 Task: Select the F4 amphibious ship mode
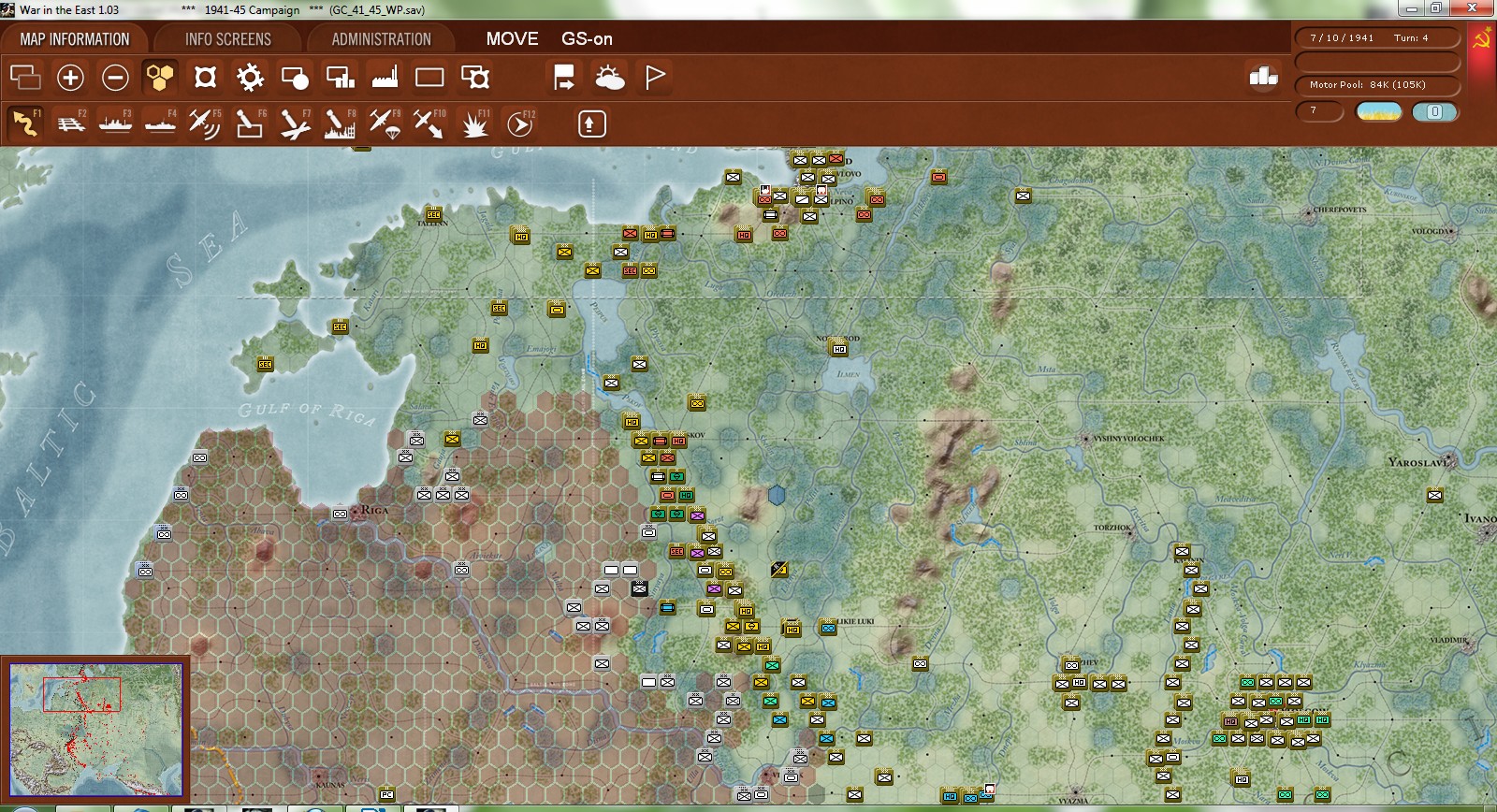tap(160, 123)
